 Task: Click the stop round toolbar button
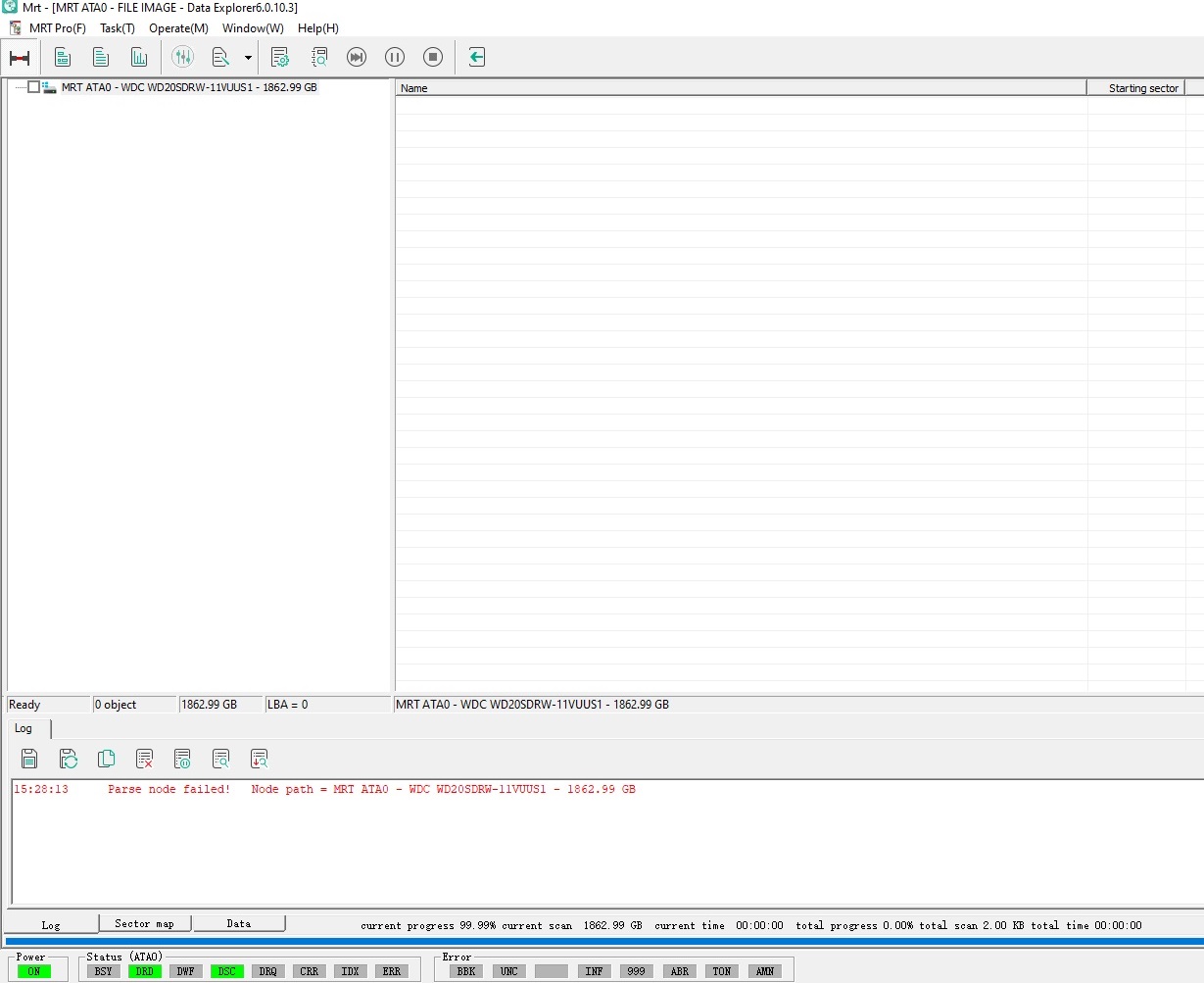click(433, 57)
